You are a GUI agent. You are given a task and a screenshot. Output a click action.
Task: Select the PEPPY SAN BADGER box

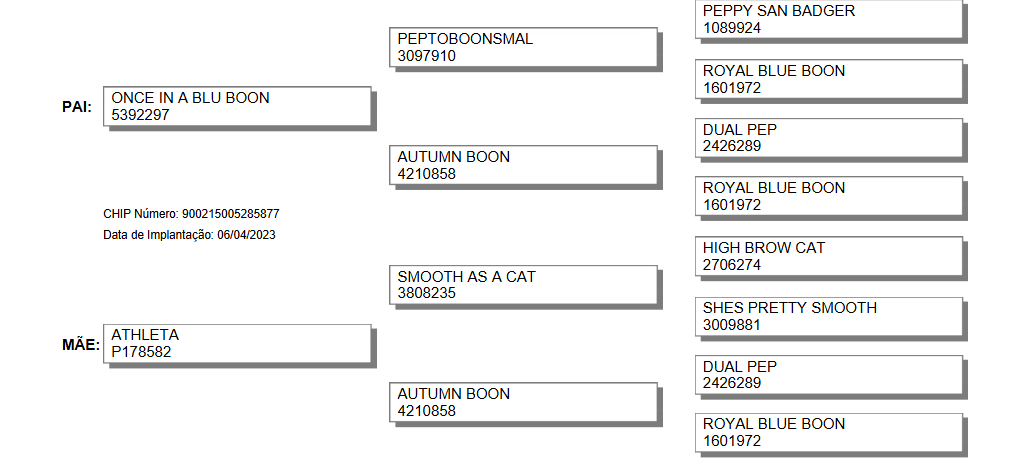(x=829, y=19)
